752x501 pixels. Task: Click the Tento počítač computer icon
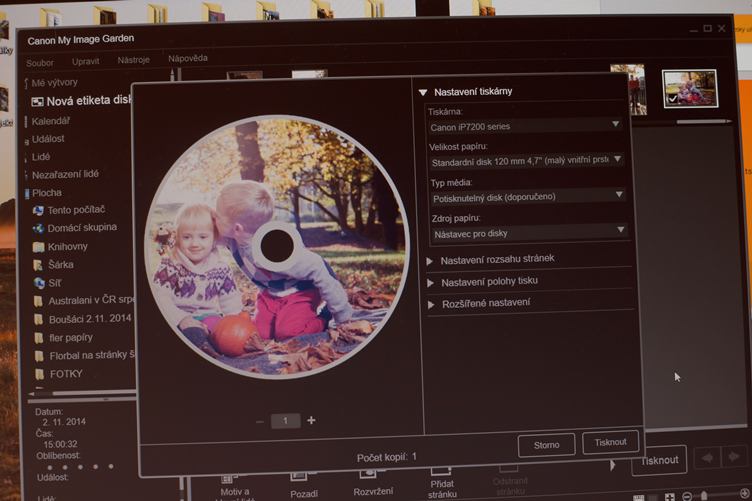(38, 210)
